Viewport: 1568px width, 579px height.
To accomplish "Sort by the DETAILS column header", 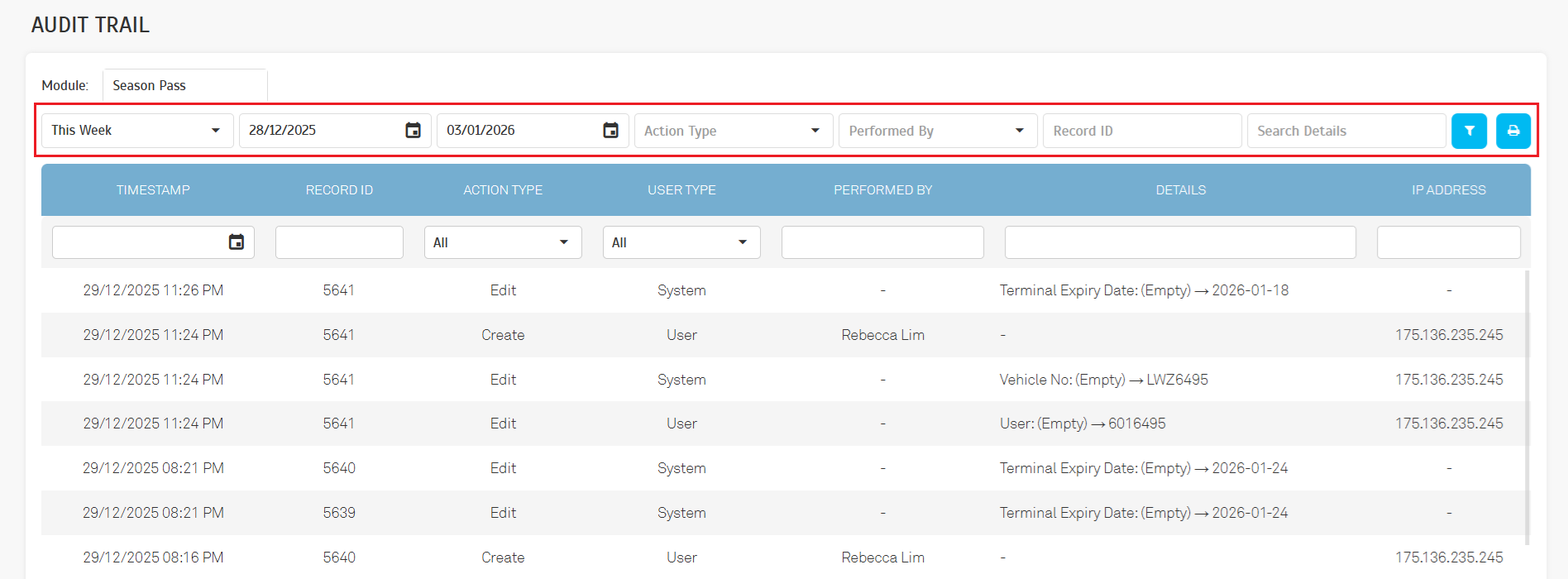I will tap(1180, 190).
